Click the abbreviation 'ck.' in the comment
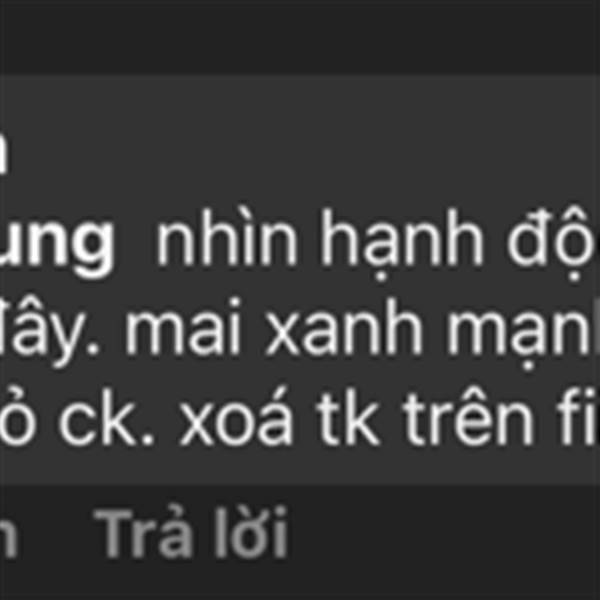 (106, 416)
